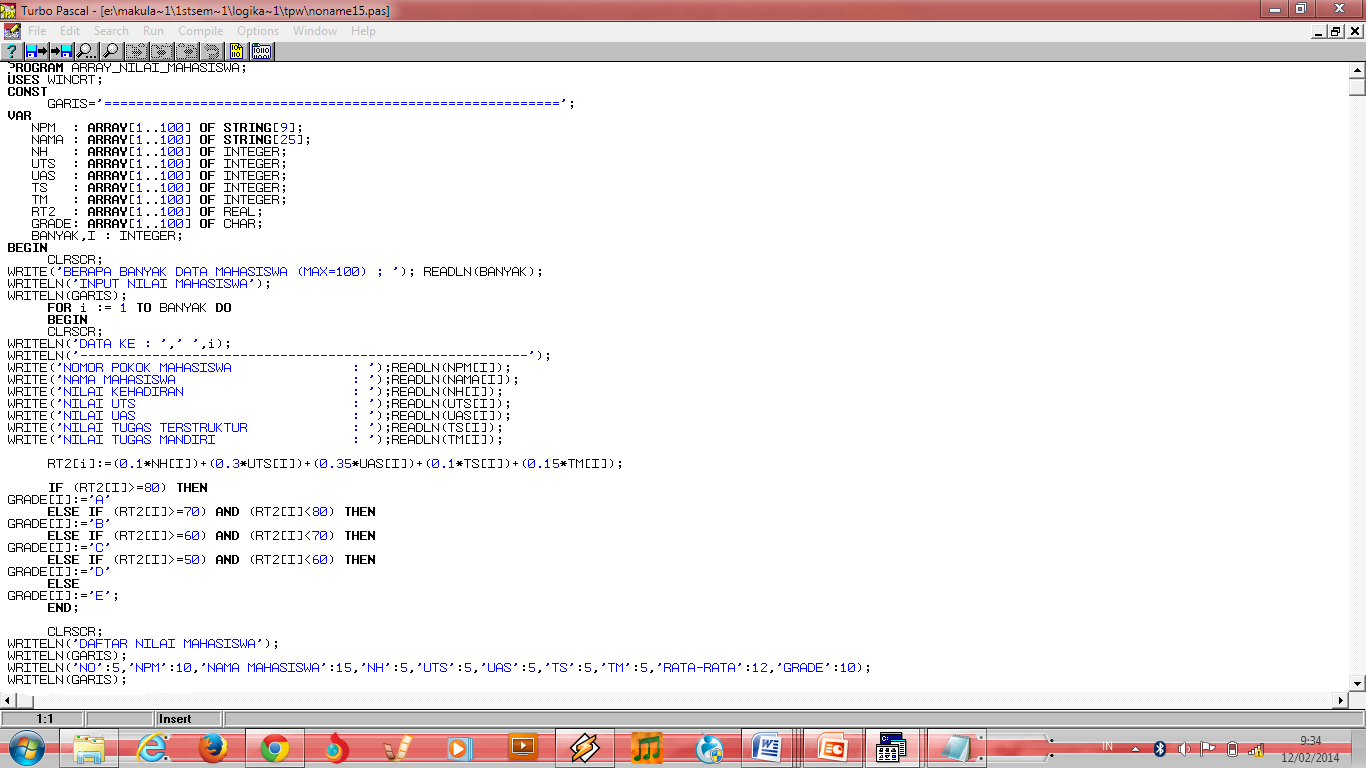Expand the Search menu
The width and height of the screenshot is (1366, 768).
(110, 30)
